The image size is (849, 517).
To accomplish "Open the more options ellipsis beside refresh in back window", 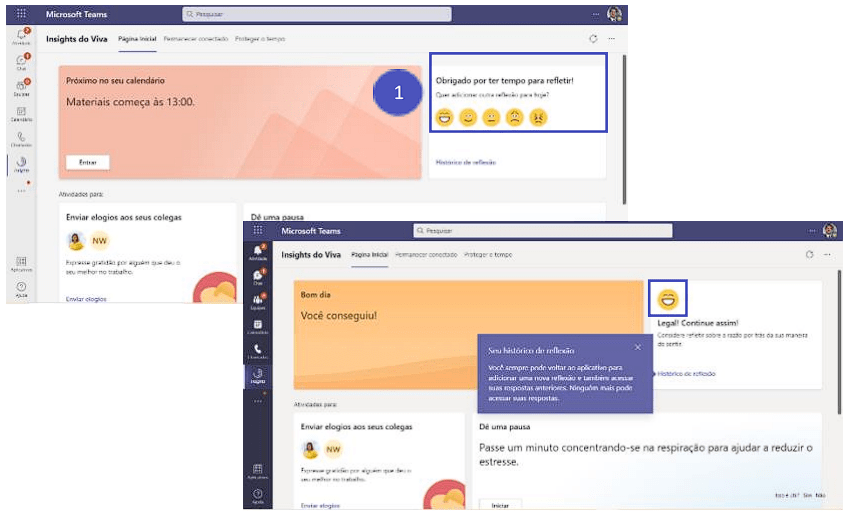I will [612, 38].
